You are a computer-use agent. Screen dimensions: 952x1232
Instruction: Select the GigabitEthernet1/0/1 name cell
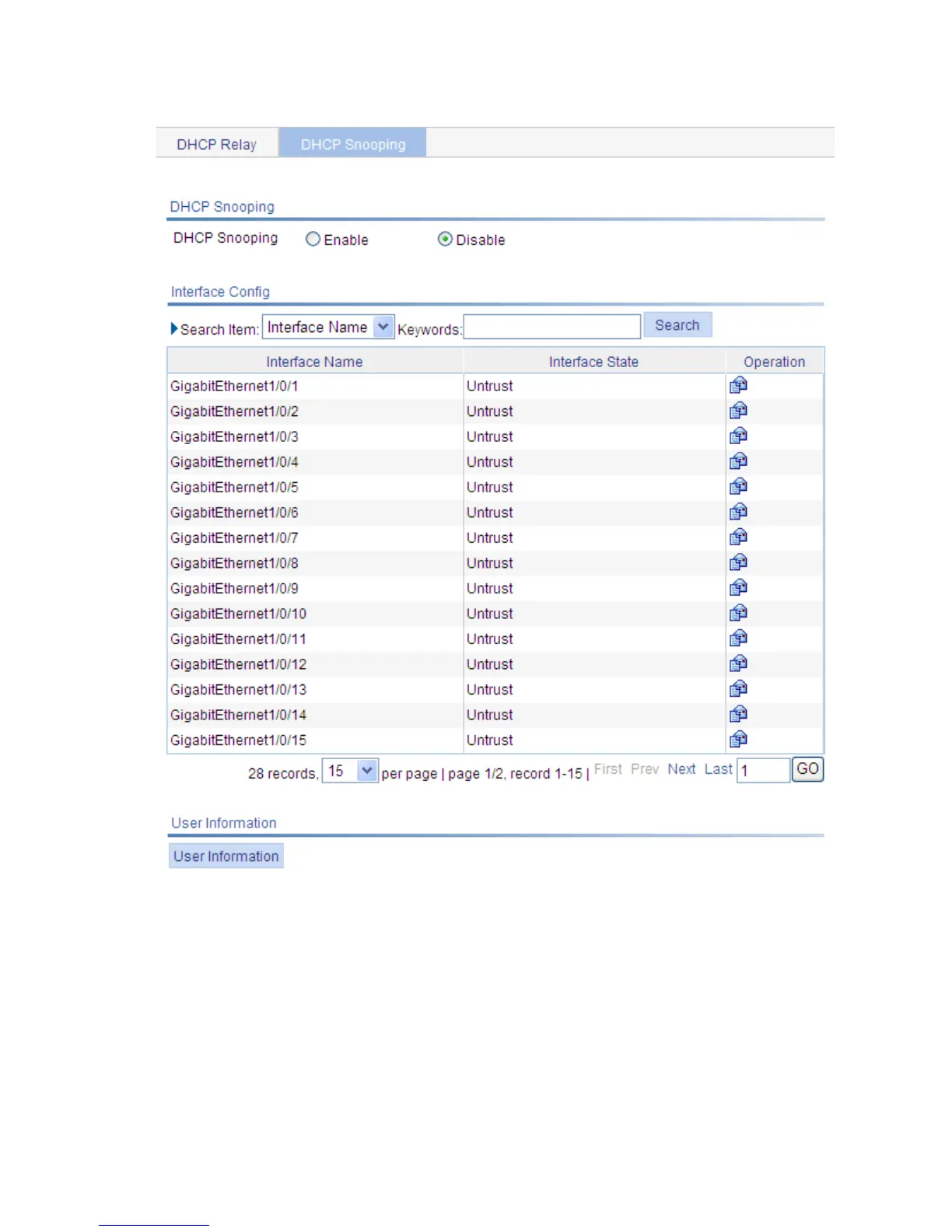point(315,387)
